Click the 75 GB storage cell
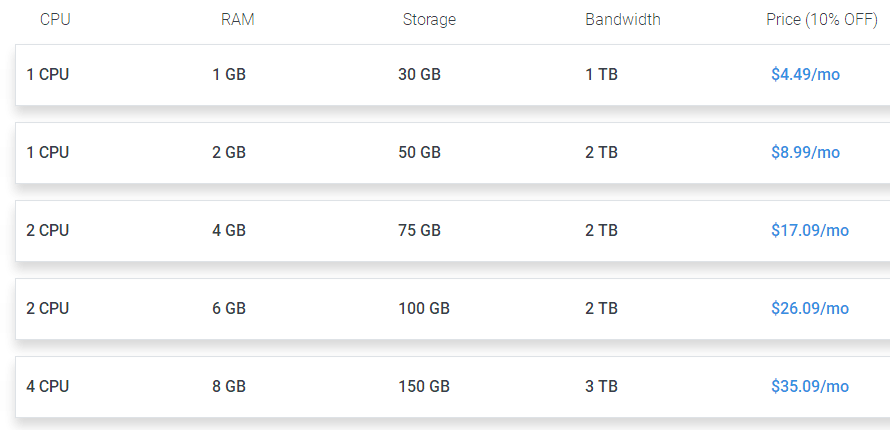 point(419,230)
